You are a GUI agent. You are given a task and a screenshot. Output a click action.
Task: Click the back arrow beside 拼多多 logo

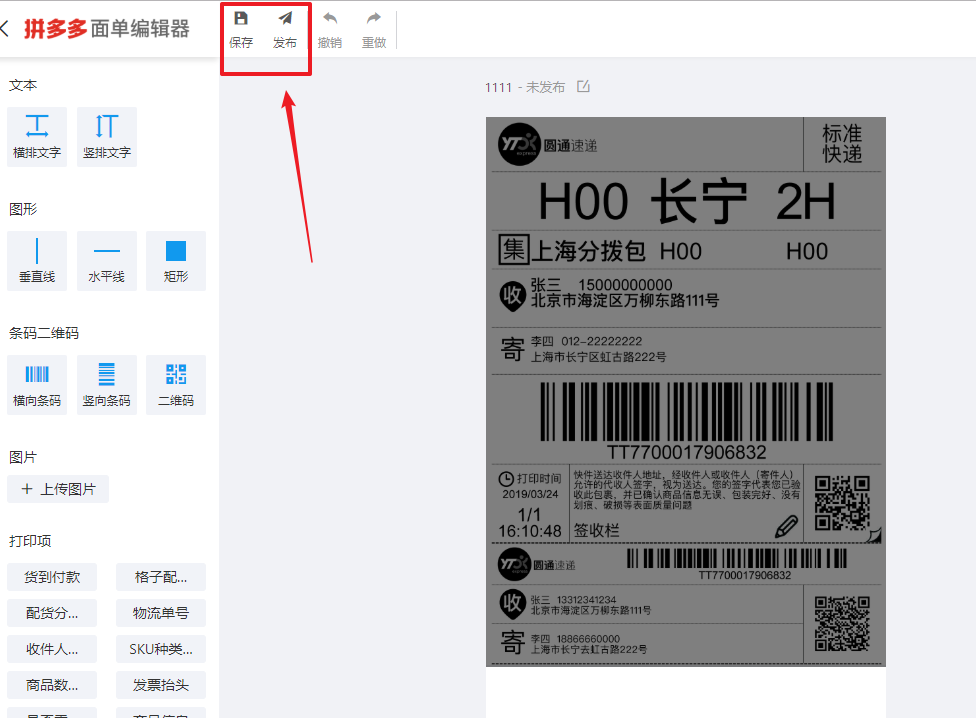pos(5,29)
